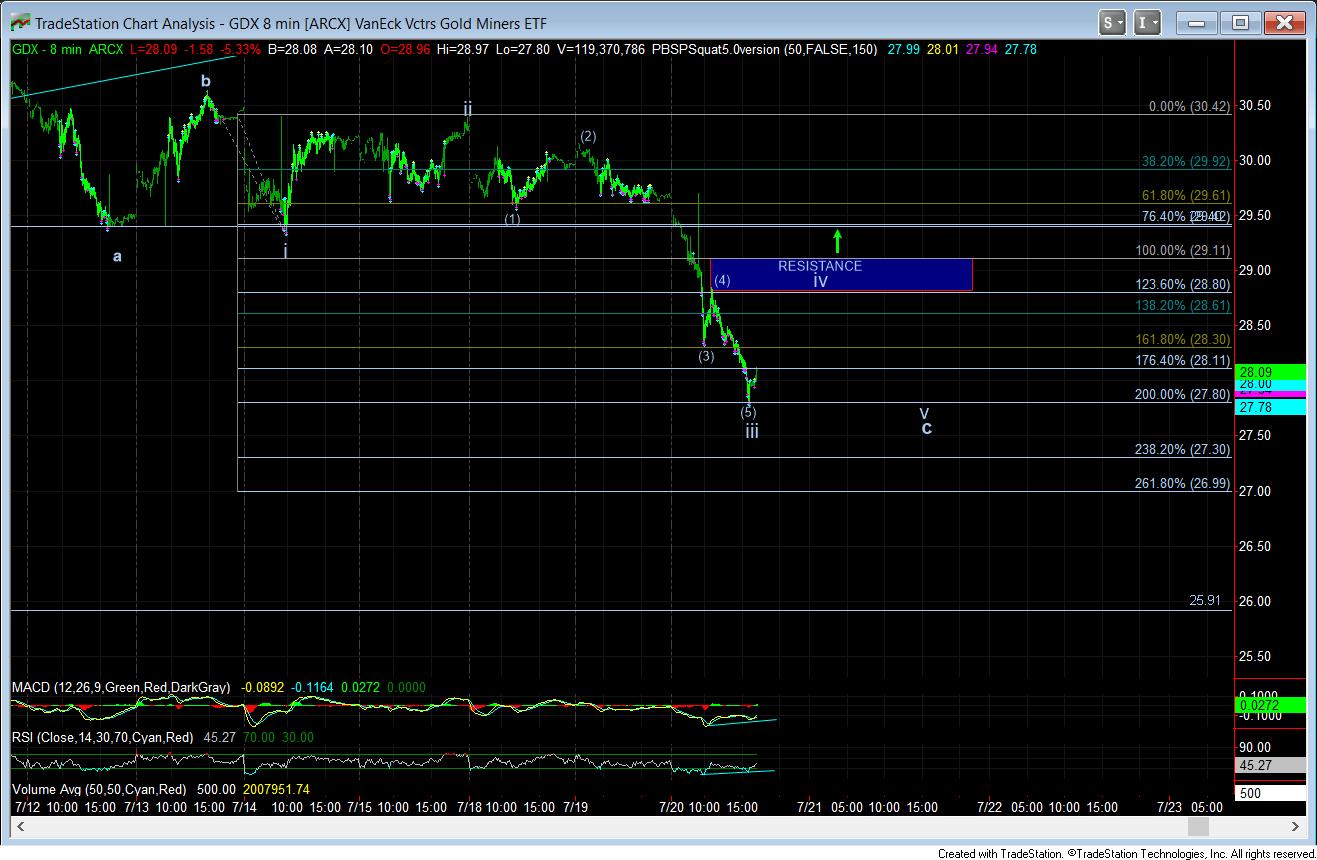
Task: Select the 238.20% (27.30) Fibonacci label
Action: pos(1183,450)
